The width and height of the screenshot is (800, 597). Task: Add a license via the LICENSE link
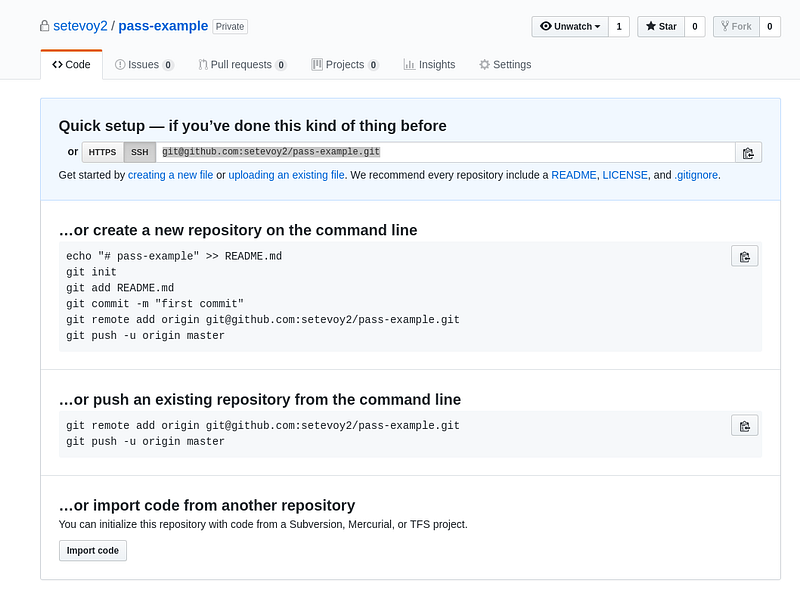pyautogui.click(x=625, y=175)
